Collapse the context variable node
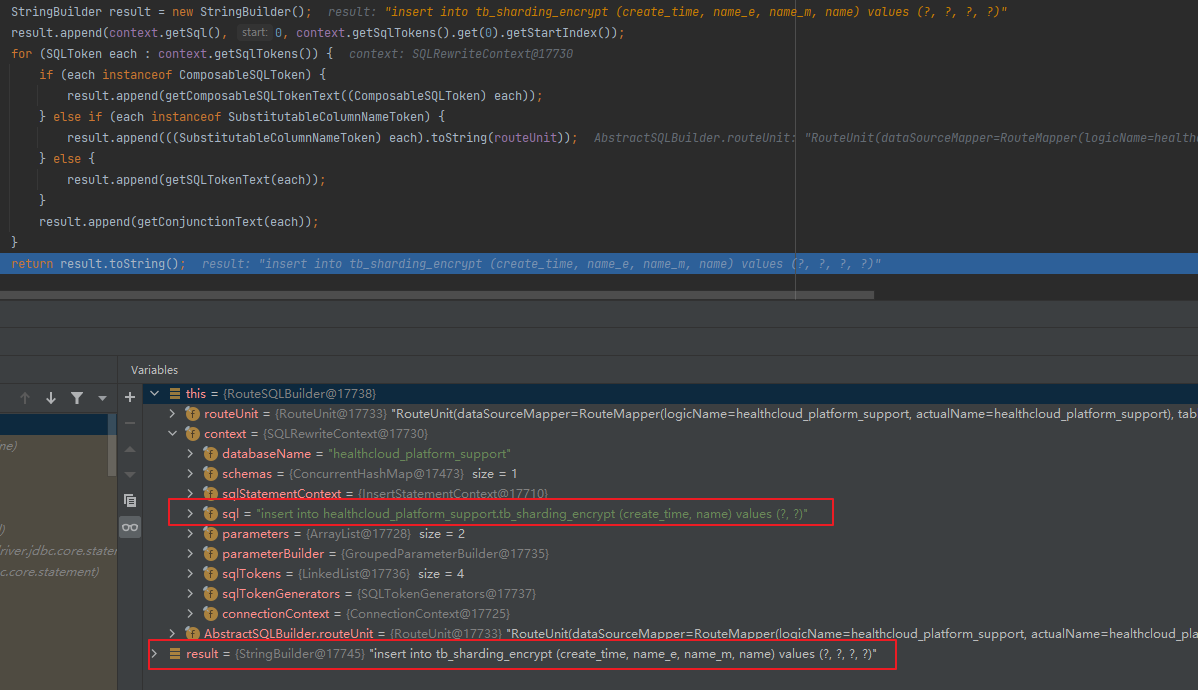 pos(172,433)
